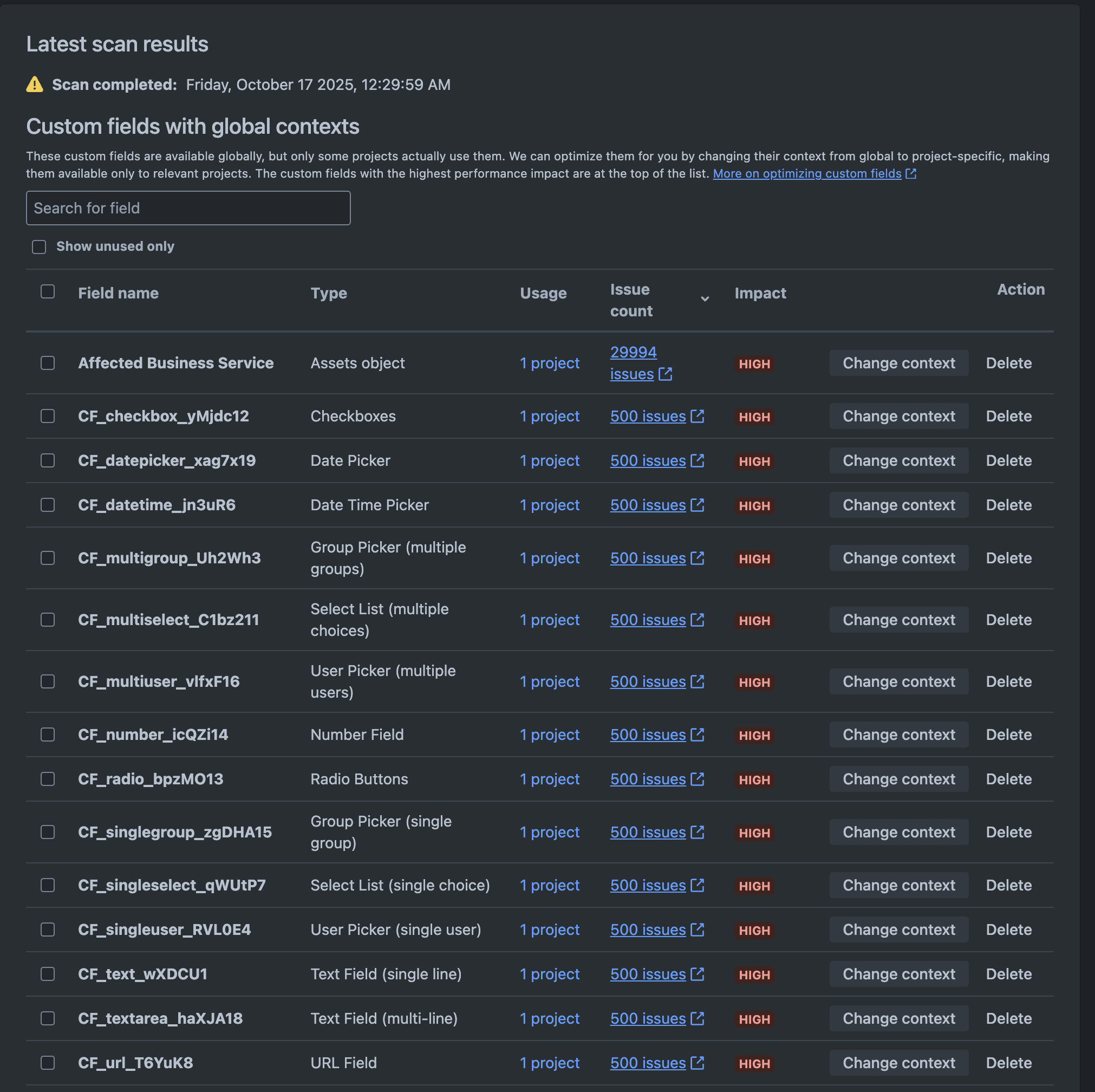This screenshot has height=1092, width=1095.
Task: Check the CF_datepicker_xag7x19 row checkbox
Action: click(48, 460)
